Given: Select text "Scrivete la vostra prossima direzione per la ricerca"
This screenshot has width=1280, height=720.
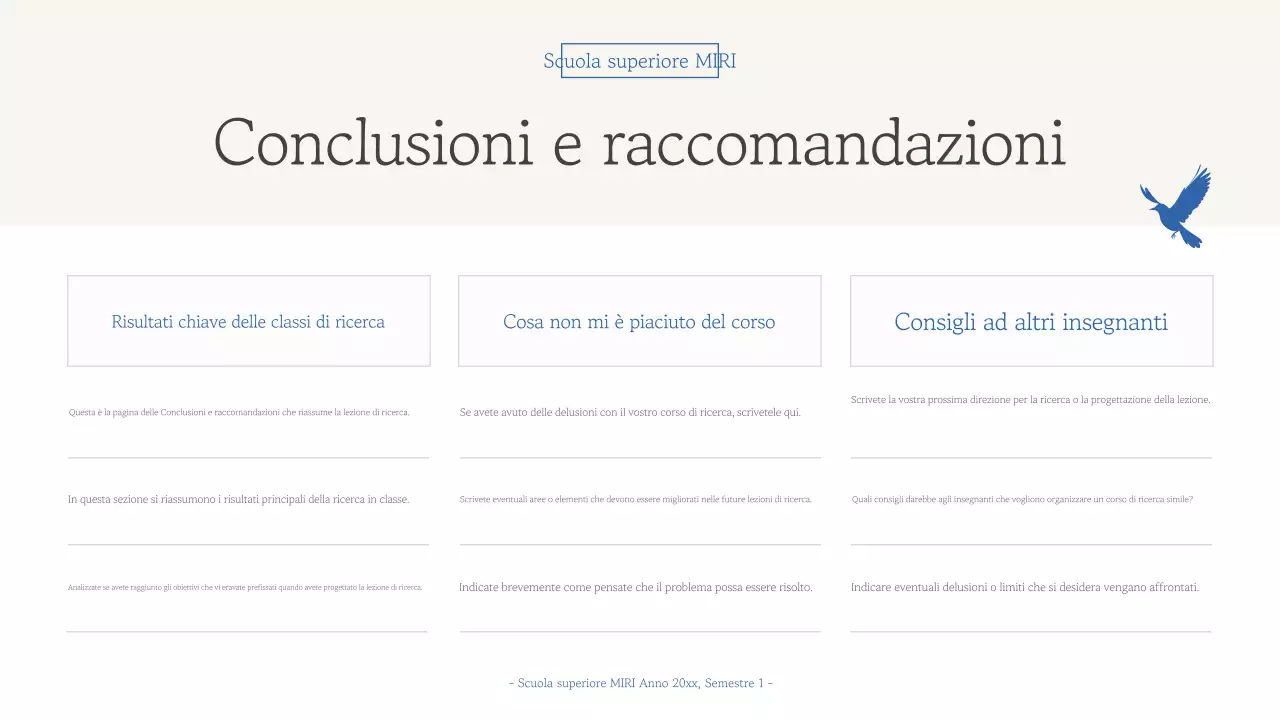Looking at the screenshot, I should pos(1031,399).
